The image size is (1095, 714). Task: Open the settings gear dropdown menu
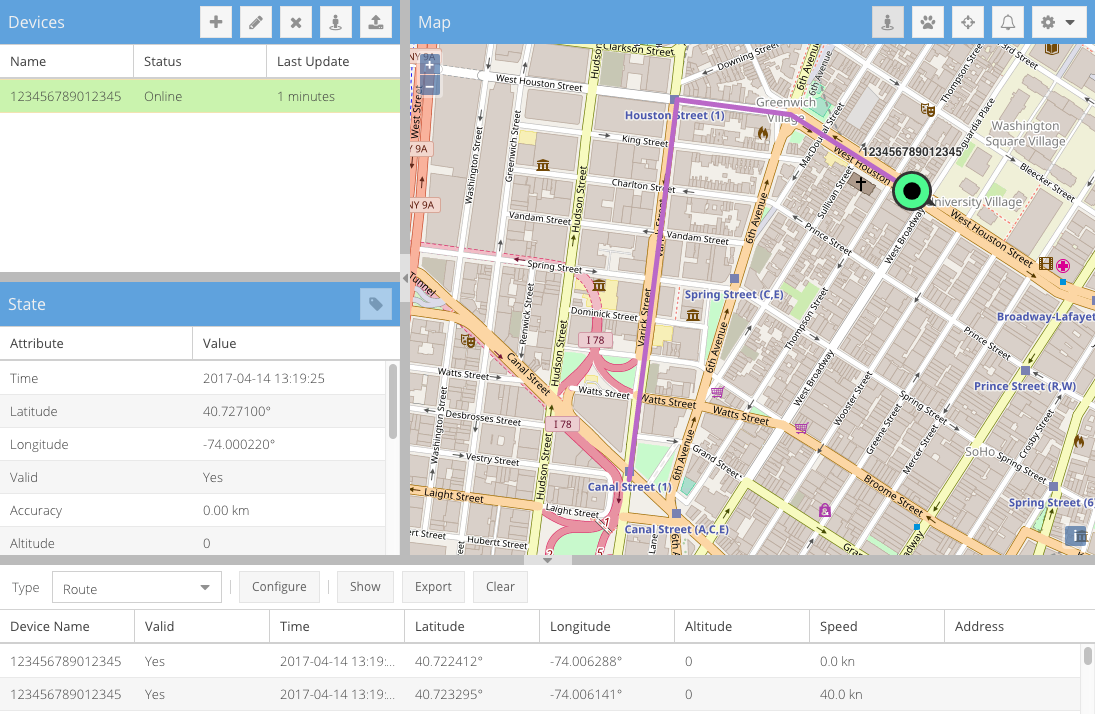click(1058, 21)
